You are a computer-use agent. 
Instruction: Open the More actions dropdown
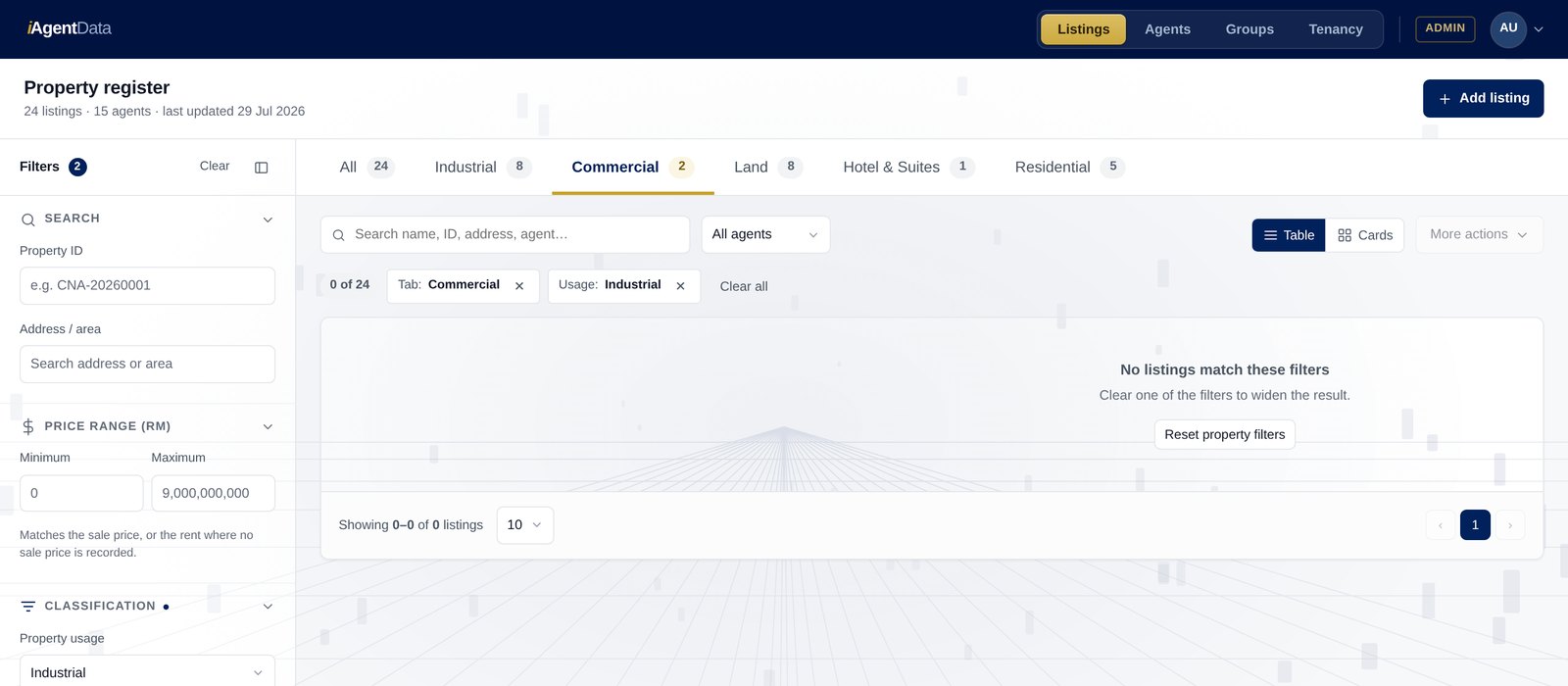[1479, 234]
